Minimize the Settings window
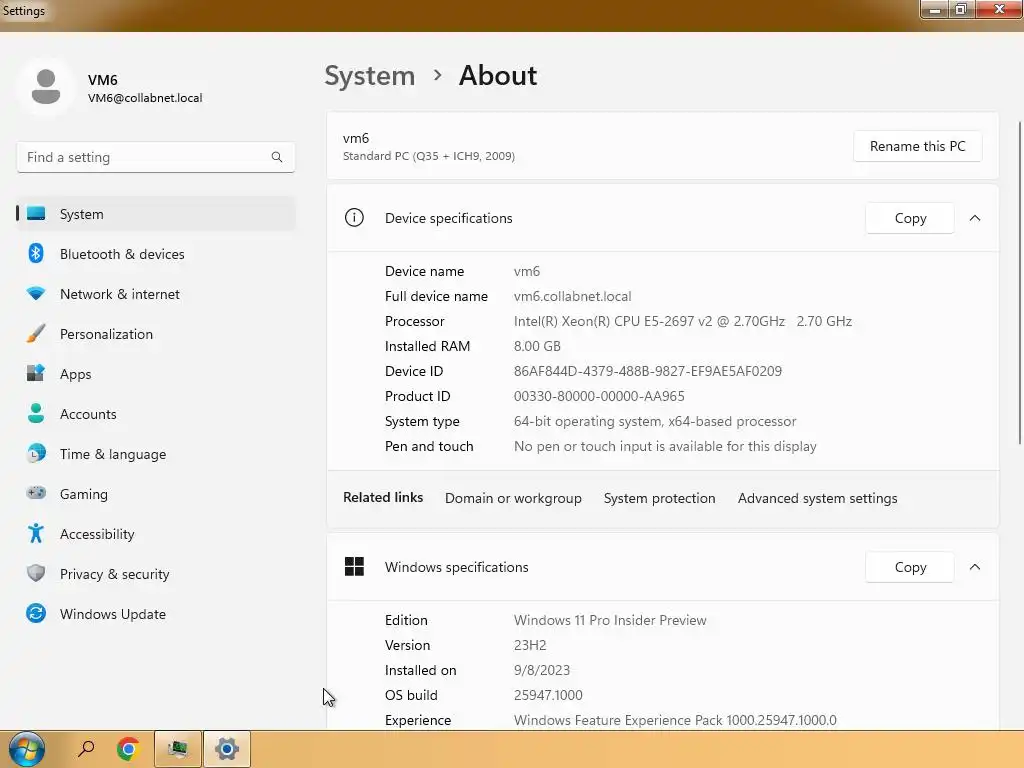1024x768 pixels. (x=935, y=9)
